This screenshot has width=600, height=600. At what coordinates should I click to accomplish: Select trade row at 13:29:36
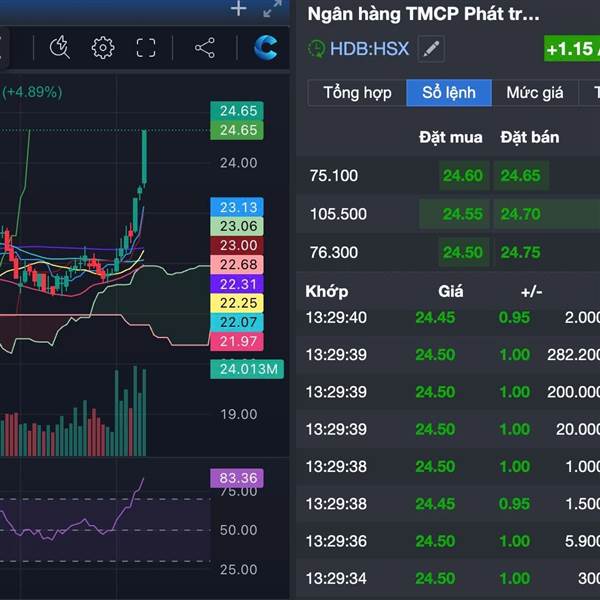coord(448,541)
